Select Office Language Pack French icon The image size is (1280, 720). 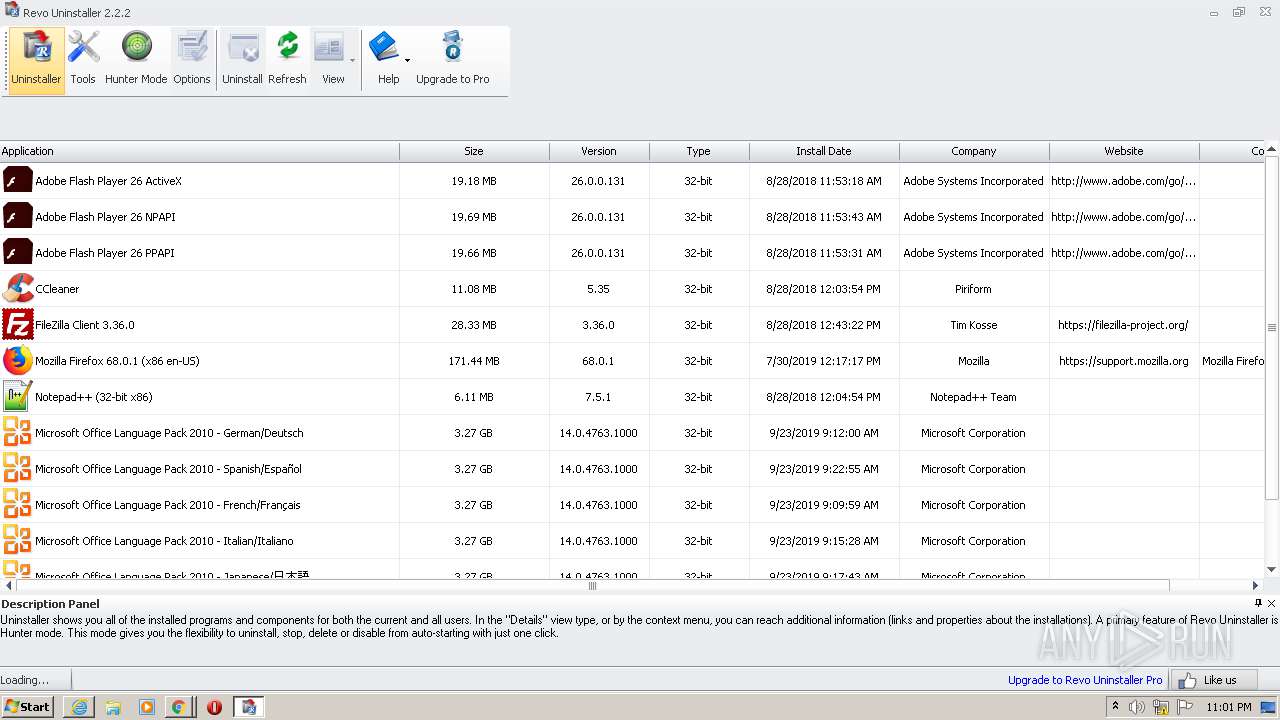[x=17, y=505]
